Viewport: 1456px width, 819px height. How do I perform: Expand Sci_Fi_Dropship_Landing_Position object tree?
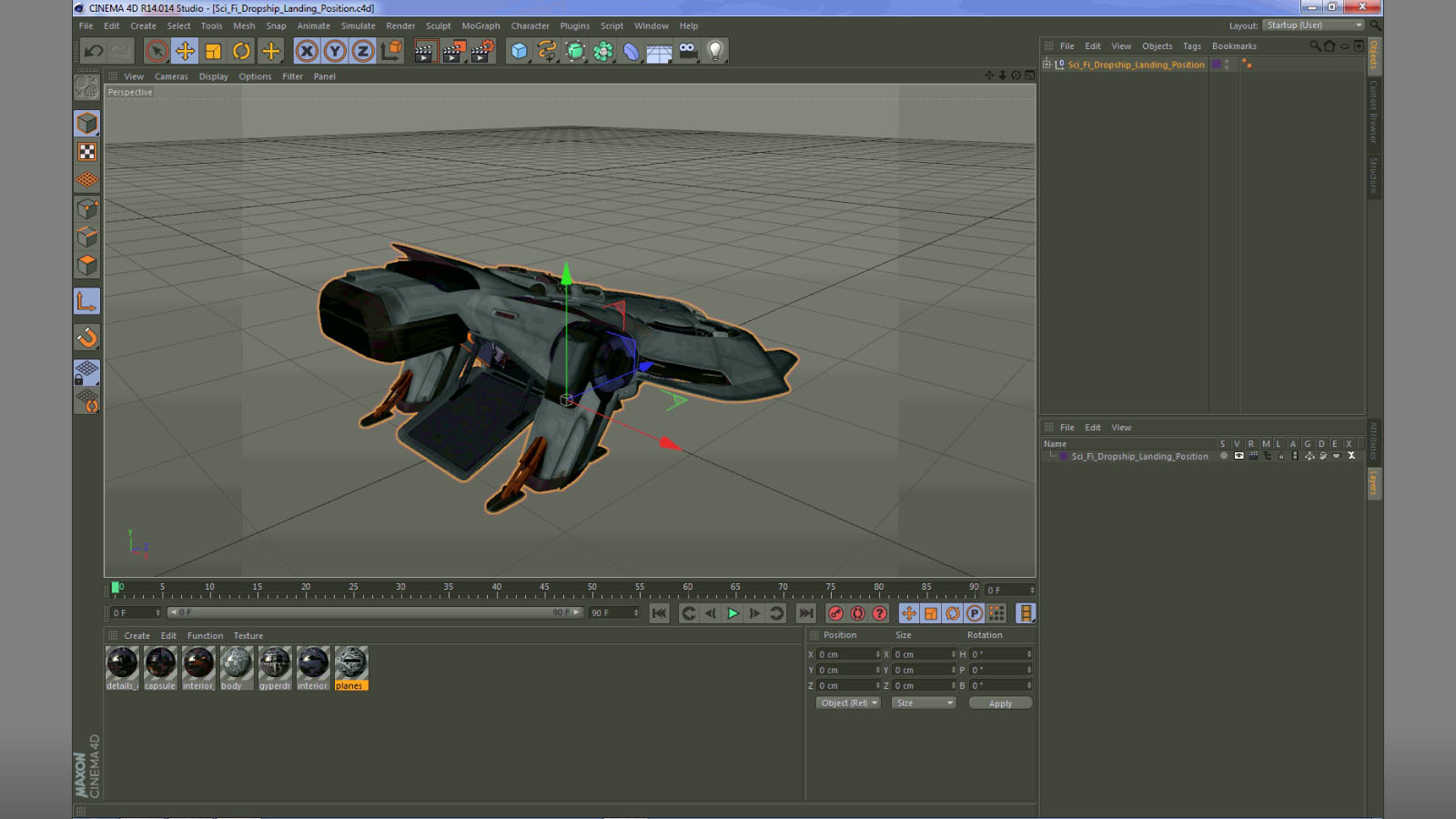[1046, 65]
